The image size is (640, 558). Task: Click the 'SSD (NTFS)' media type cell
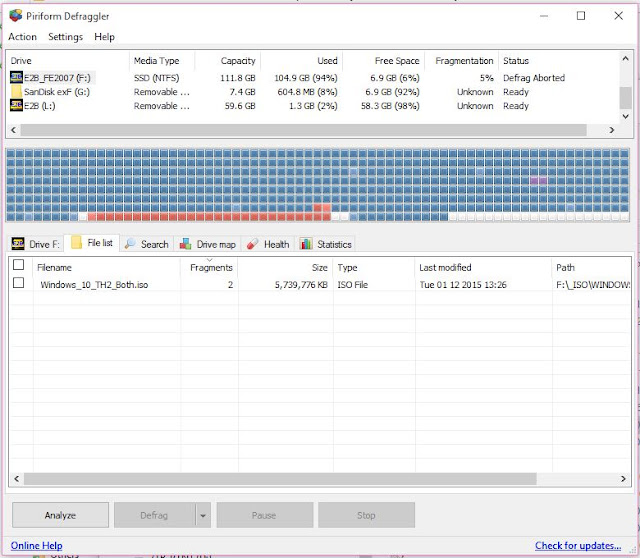pyautogui.click(x=157, y=78)
